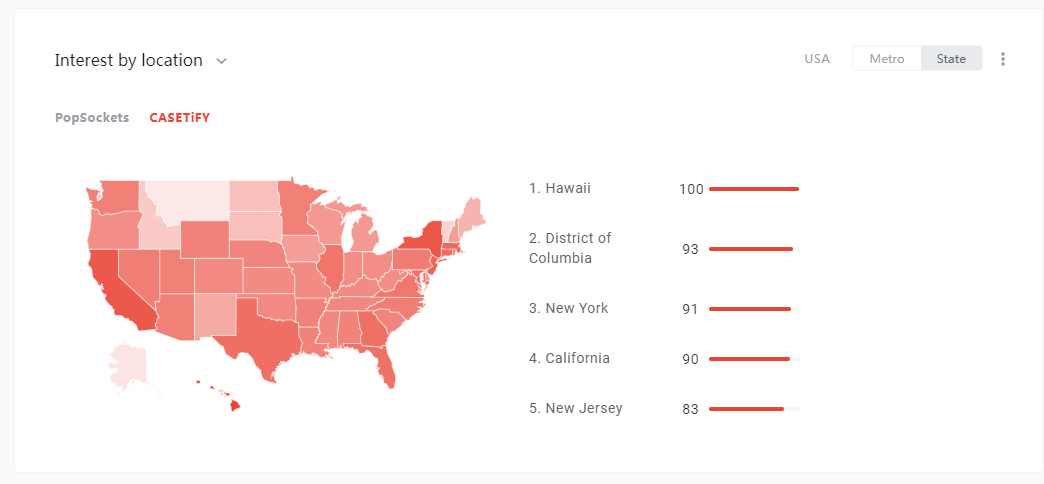Viewport: 1044px width, 484px height.
Task: Switch to the PopSockets tab
Action: pyautogui.click(x=92, y=118)
